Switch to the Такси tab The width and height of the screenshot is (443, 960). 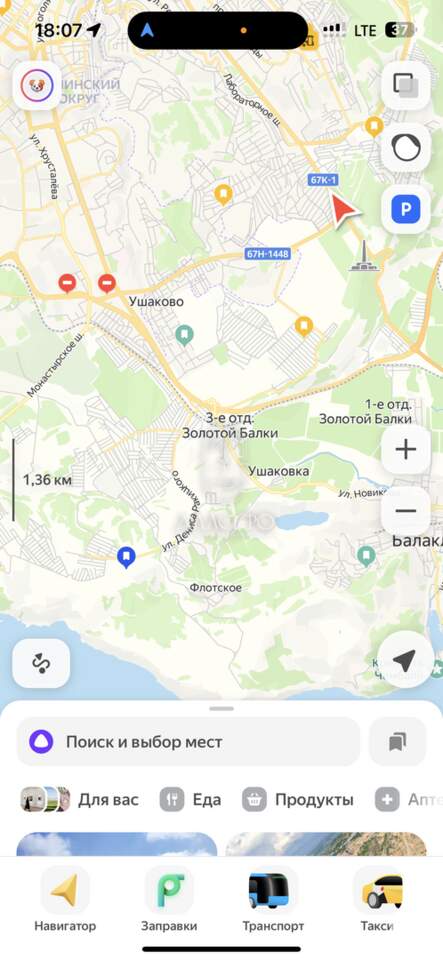[377, 899]
